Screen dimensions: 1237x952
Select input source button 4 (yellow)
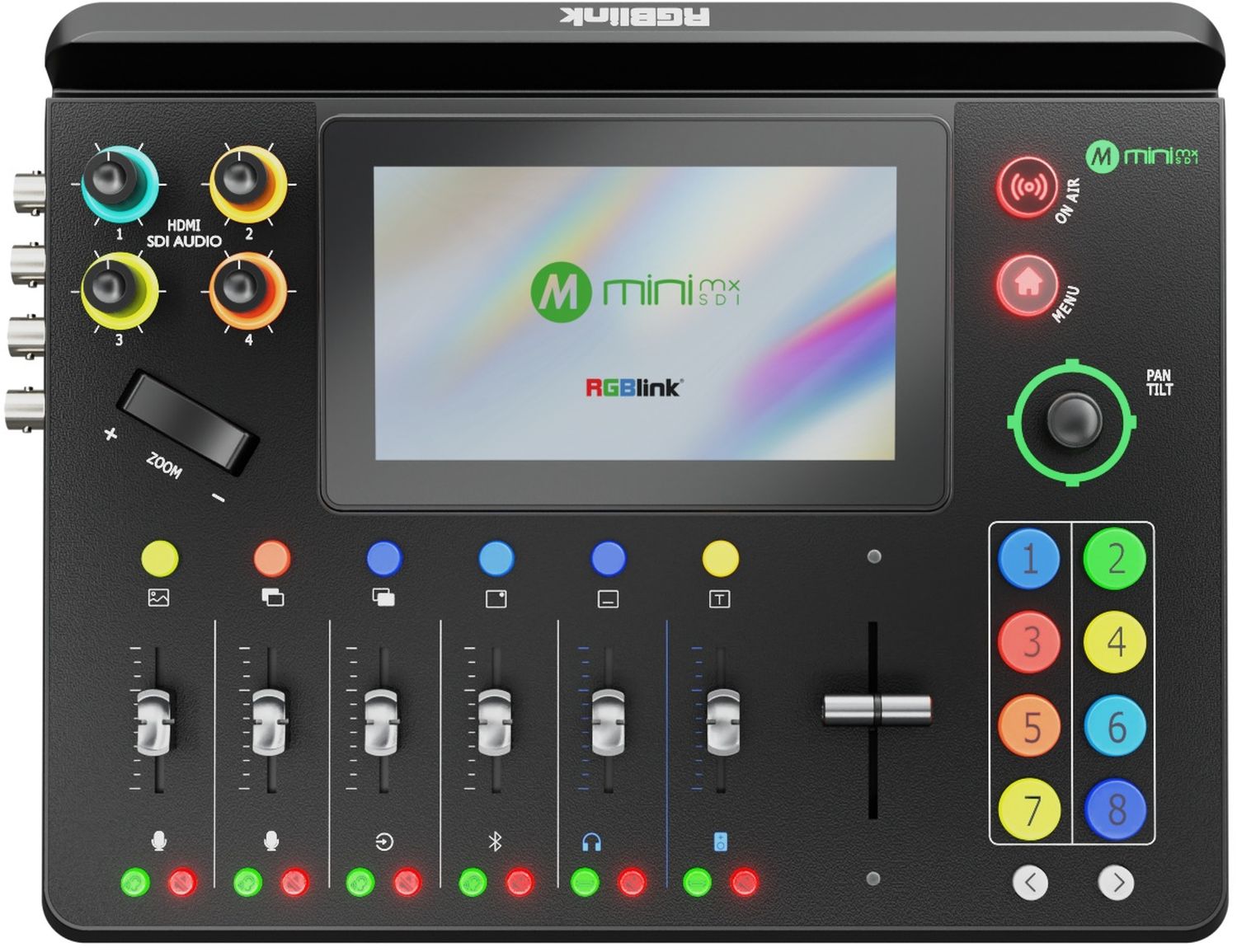[x=1115, y=642]
